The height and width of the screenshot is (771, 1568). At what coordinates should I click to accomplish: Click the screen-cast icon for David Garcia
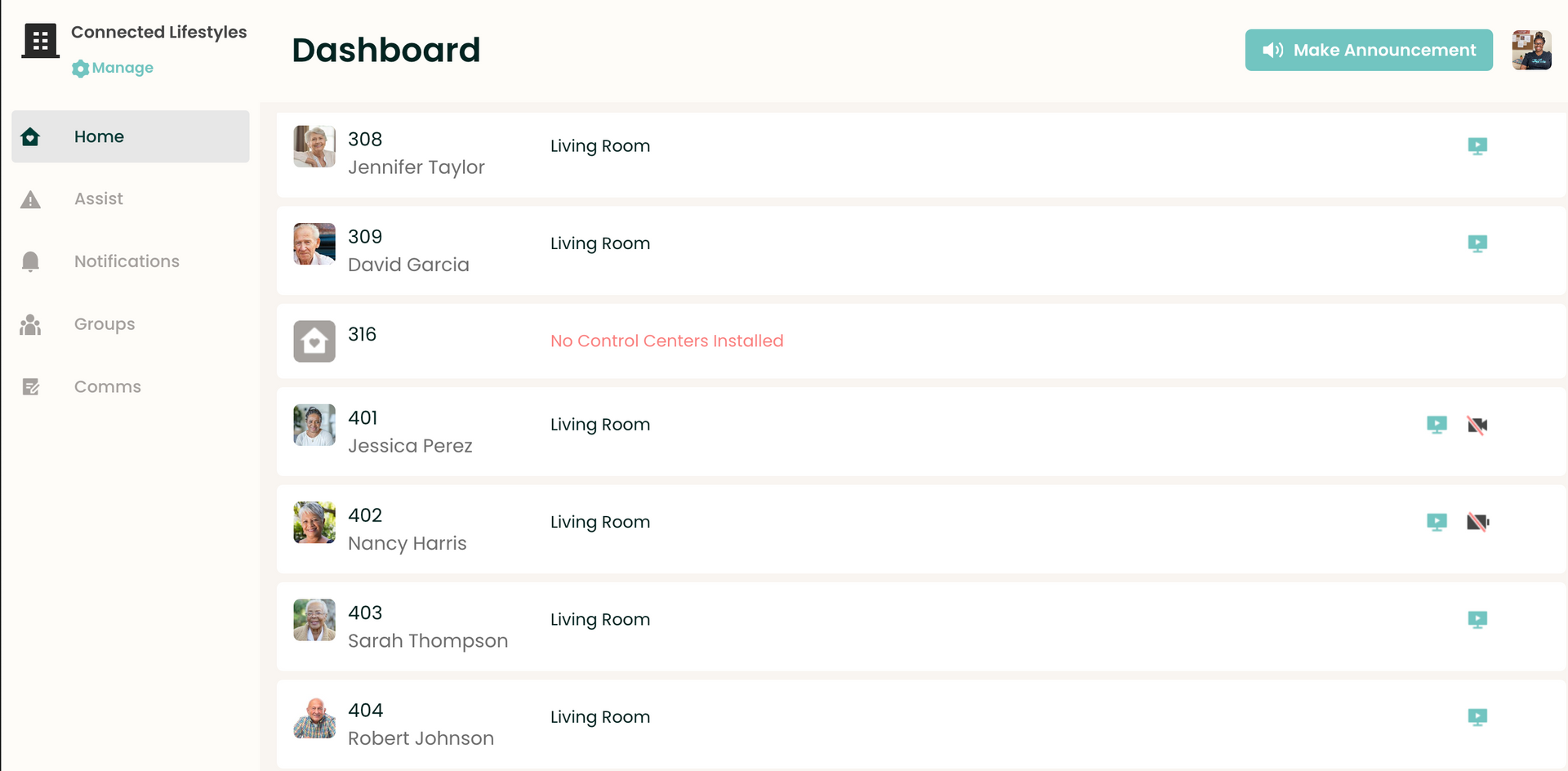click(x=1477, y=243)
